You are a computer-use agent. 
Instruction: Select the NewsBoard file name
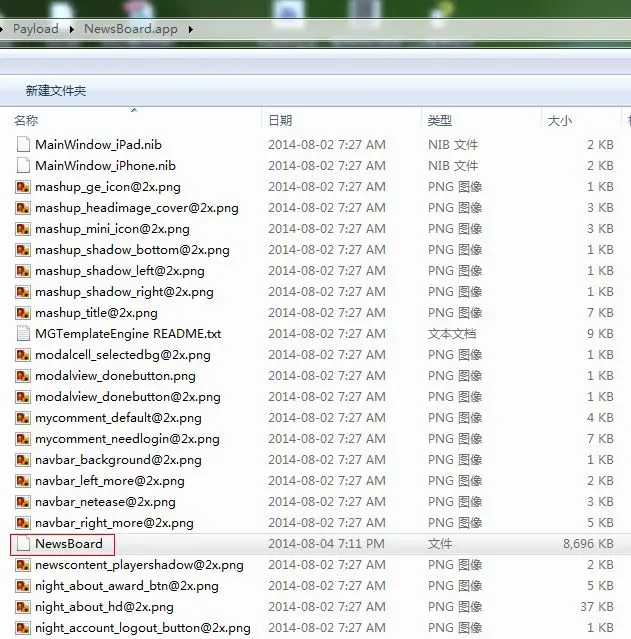coord(69,544)
